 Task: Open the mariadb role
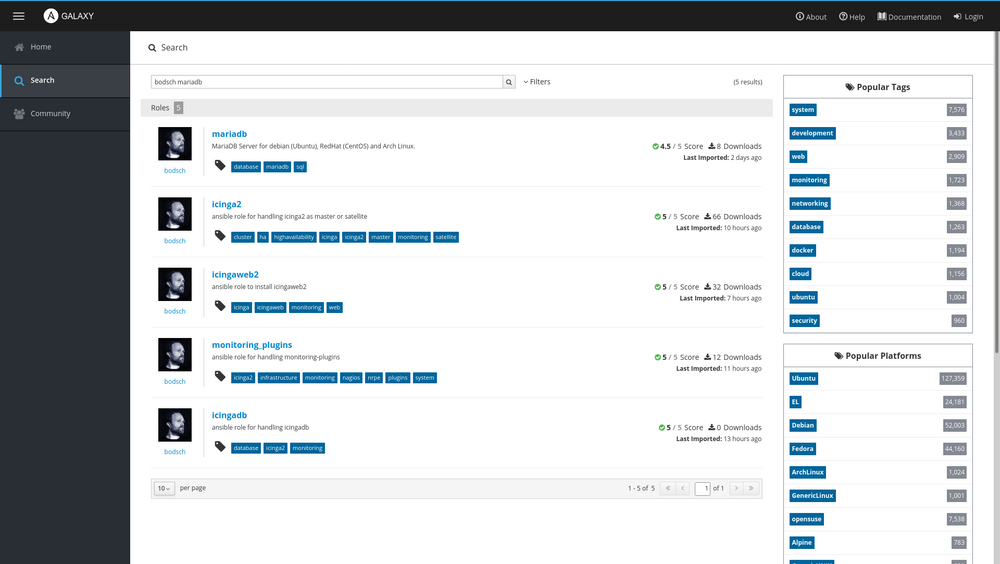pyautogui.click(x=229, y=134)
